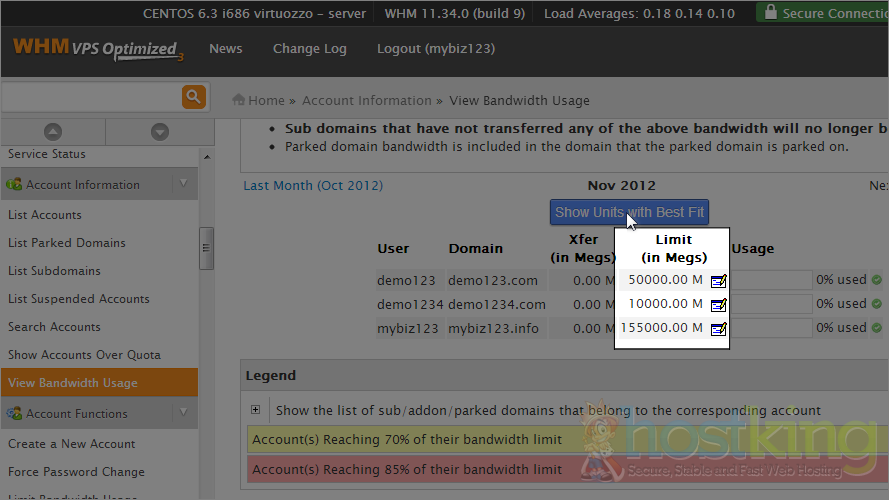
Task: Collapse the Account Functions sidebar section
Action: (183, 413)
